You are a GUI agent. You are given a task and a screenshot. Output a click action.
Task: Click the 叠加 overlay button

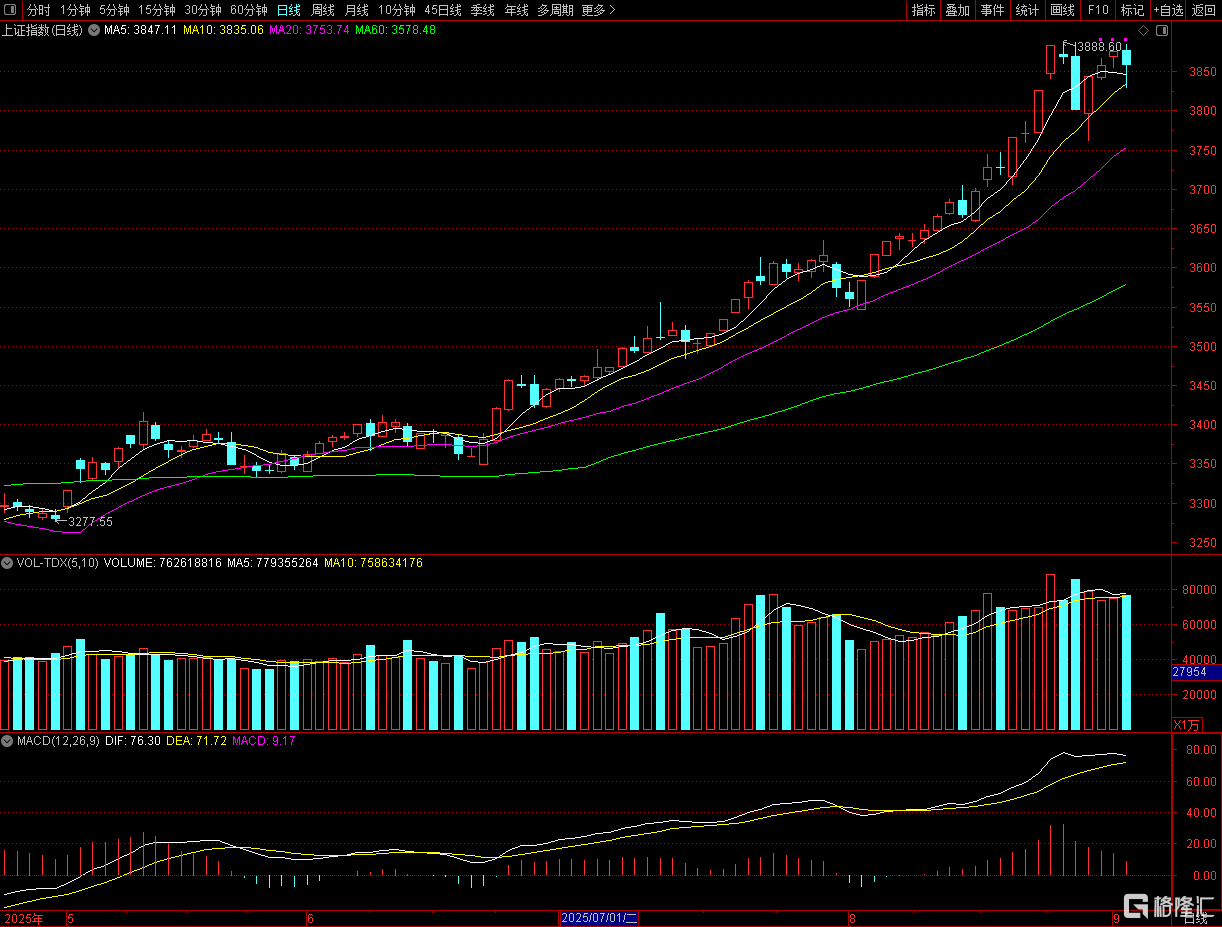coord(957,10)
